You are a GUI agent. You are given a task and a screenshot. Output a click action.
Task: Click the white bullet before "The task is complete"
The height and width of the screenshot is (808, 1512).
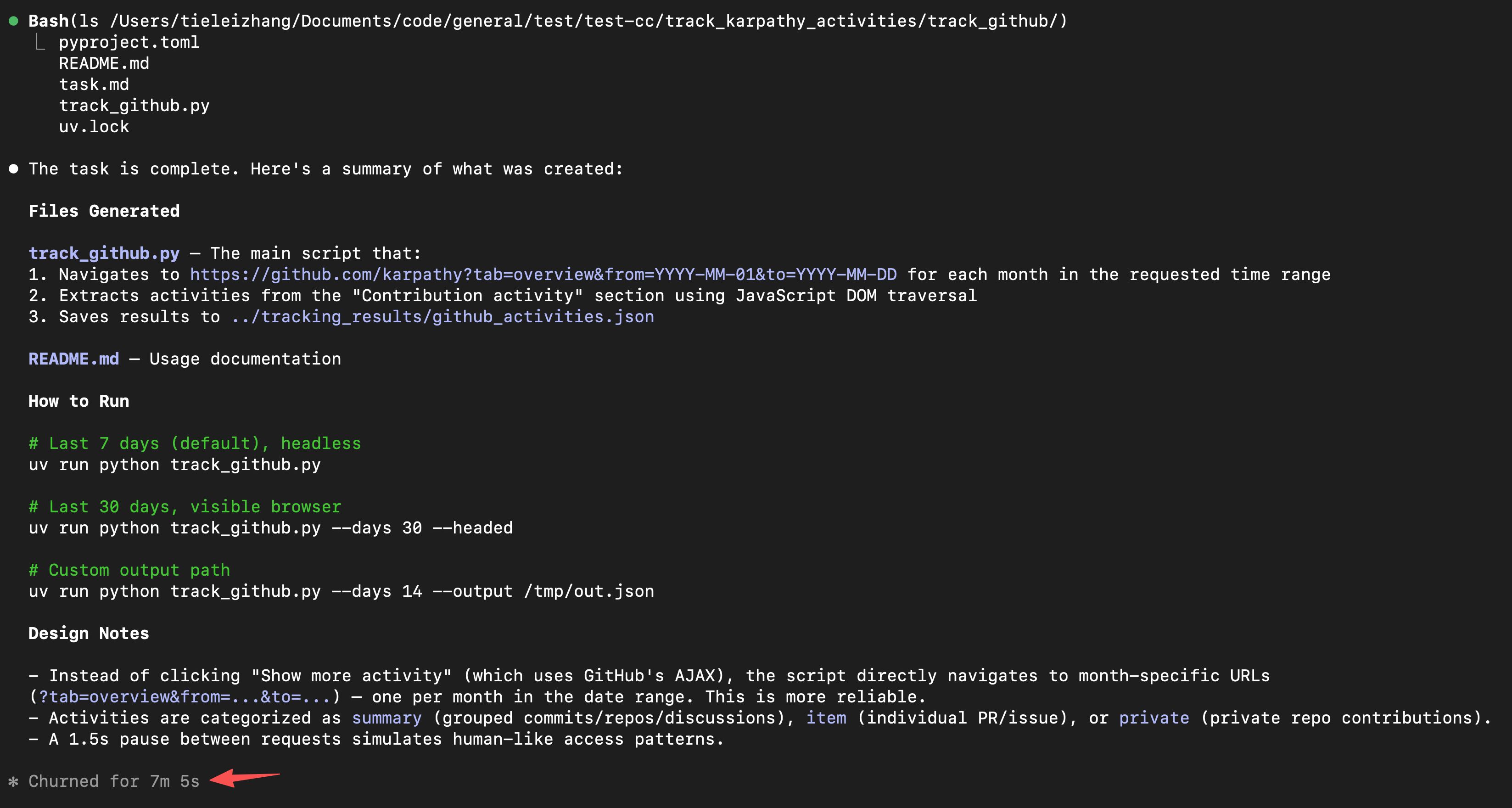pyautogui.click(x=13, y=169)
